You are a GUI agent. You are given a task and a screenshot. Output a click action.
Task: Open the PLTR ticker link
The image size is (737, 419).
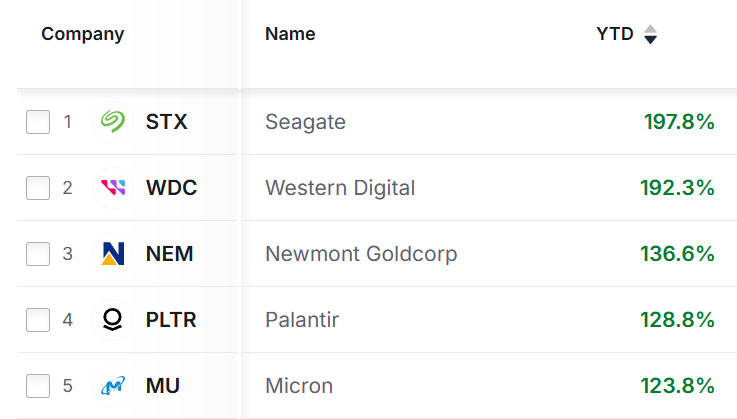click(x=171, y=320)
